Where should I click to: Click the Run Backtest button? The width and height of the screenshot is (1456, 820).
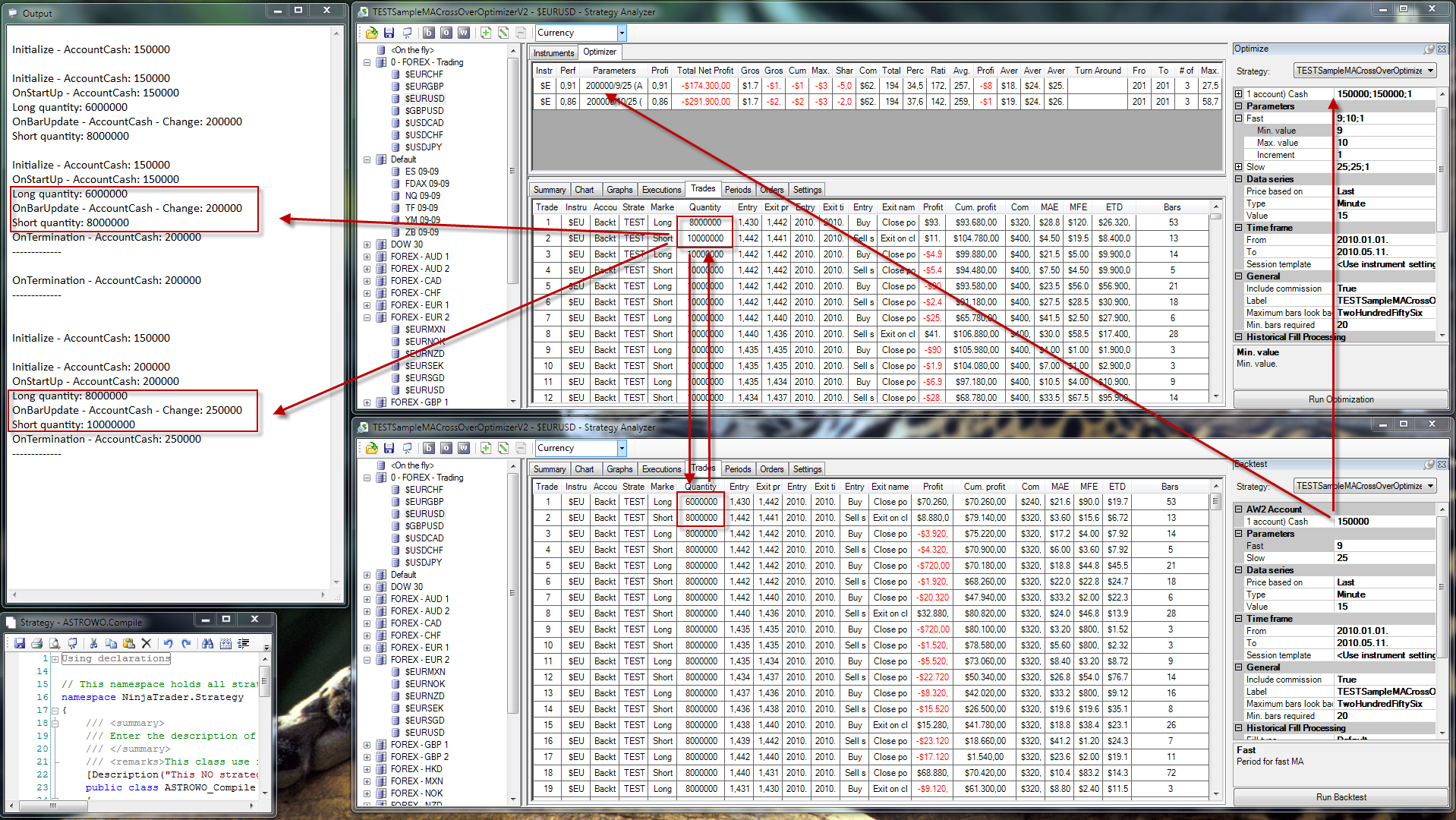pyautogui.click(x=1341, y=797)
